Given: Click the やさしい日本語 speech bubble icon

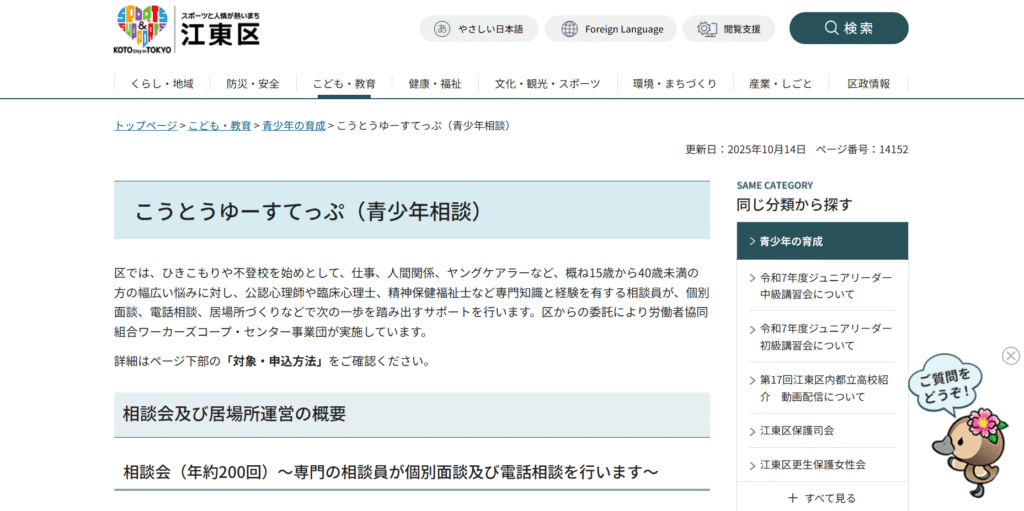Looking at the screenshot, I should point(441,29).
